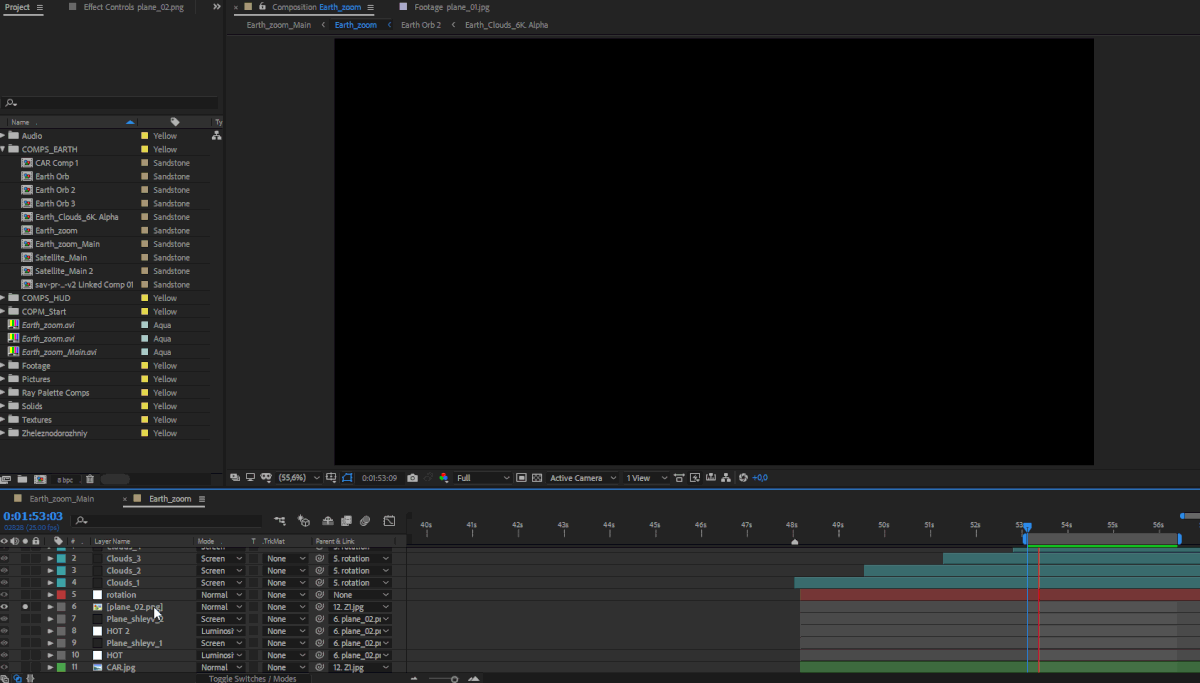Click the red label color of rotation layer

[61, 595]
